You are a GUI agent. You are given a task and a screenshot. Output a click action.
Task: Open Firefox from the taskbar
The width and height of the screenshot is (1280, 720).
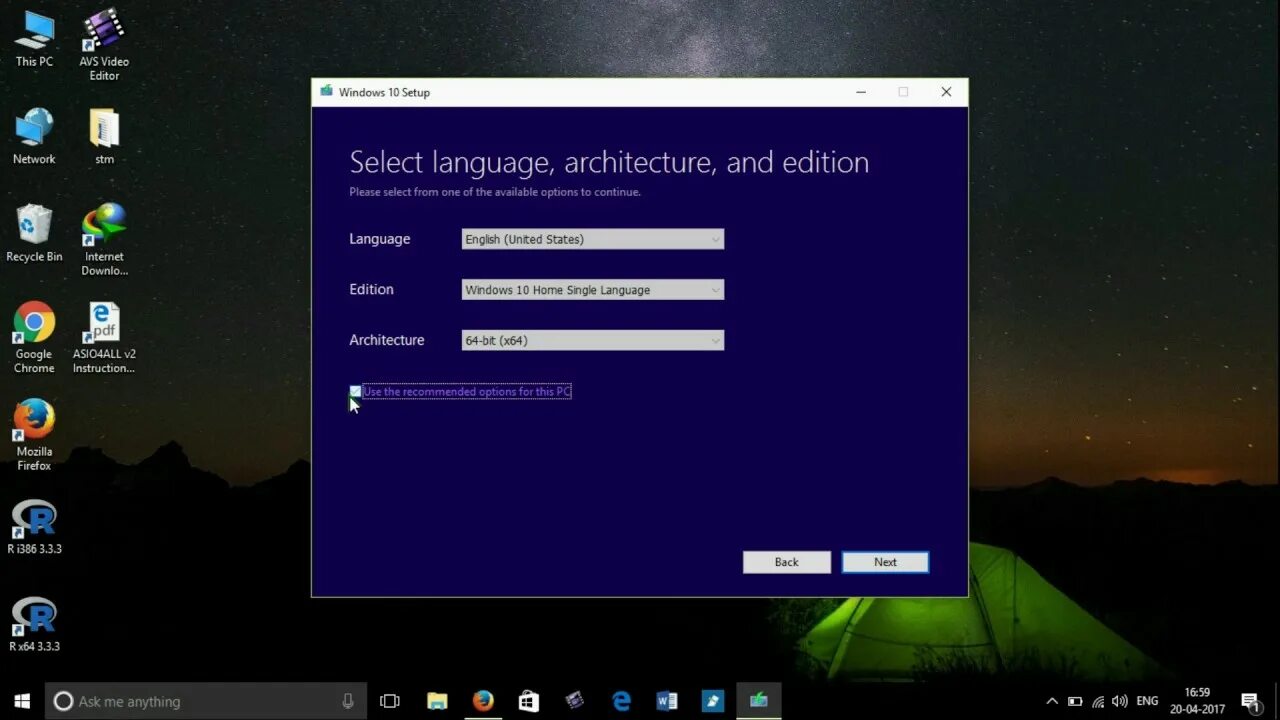[x=483, y=701]
